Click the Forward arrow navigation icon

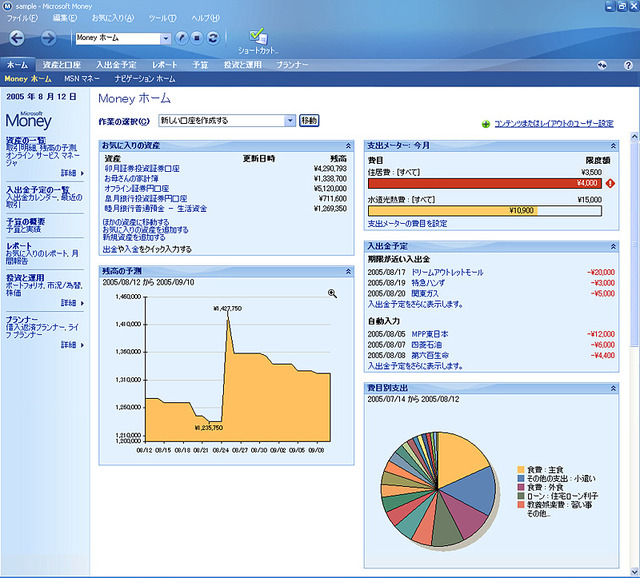[48, 38]
